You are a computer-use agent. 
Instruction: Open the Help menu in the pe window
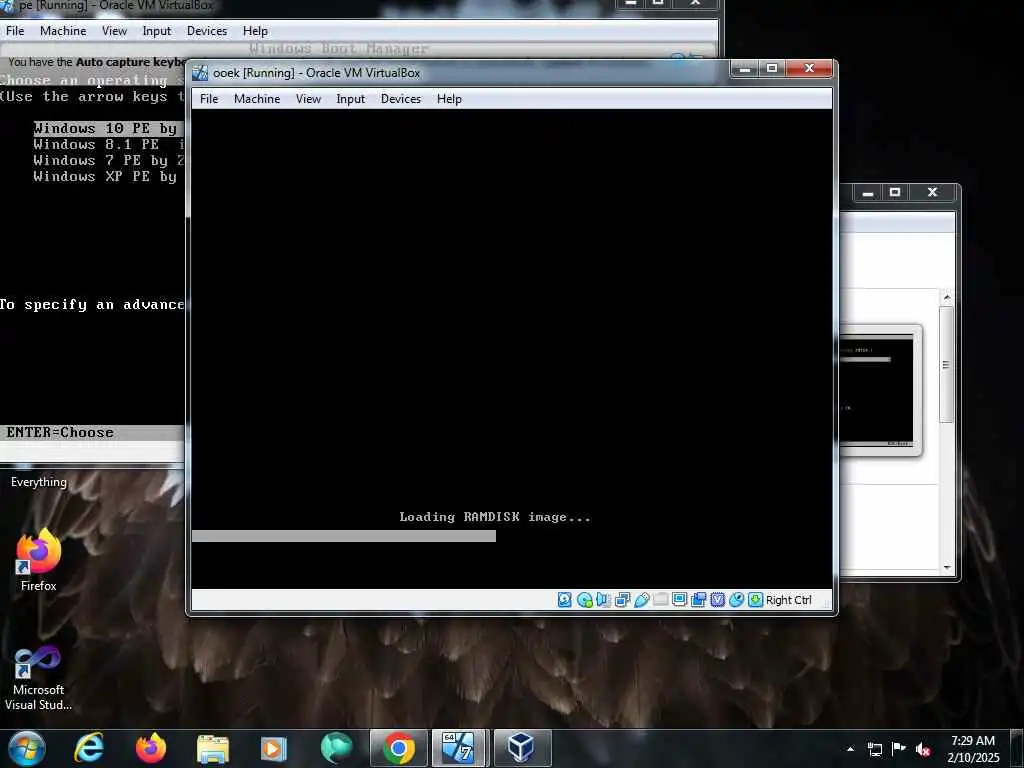coord(255,31)
